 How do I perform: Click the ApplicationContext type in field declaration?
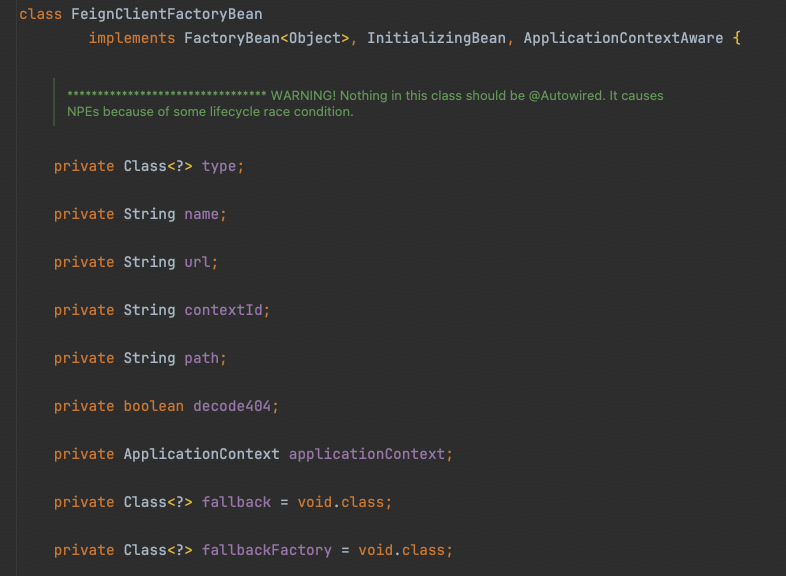pos(201,454)
